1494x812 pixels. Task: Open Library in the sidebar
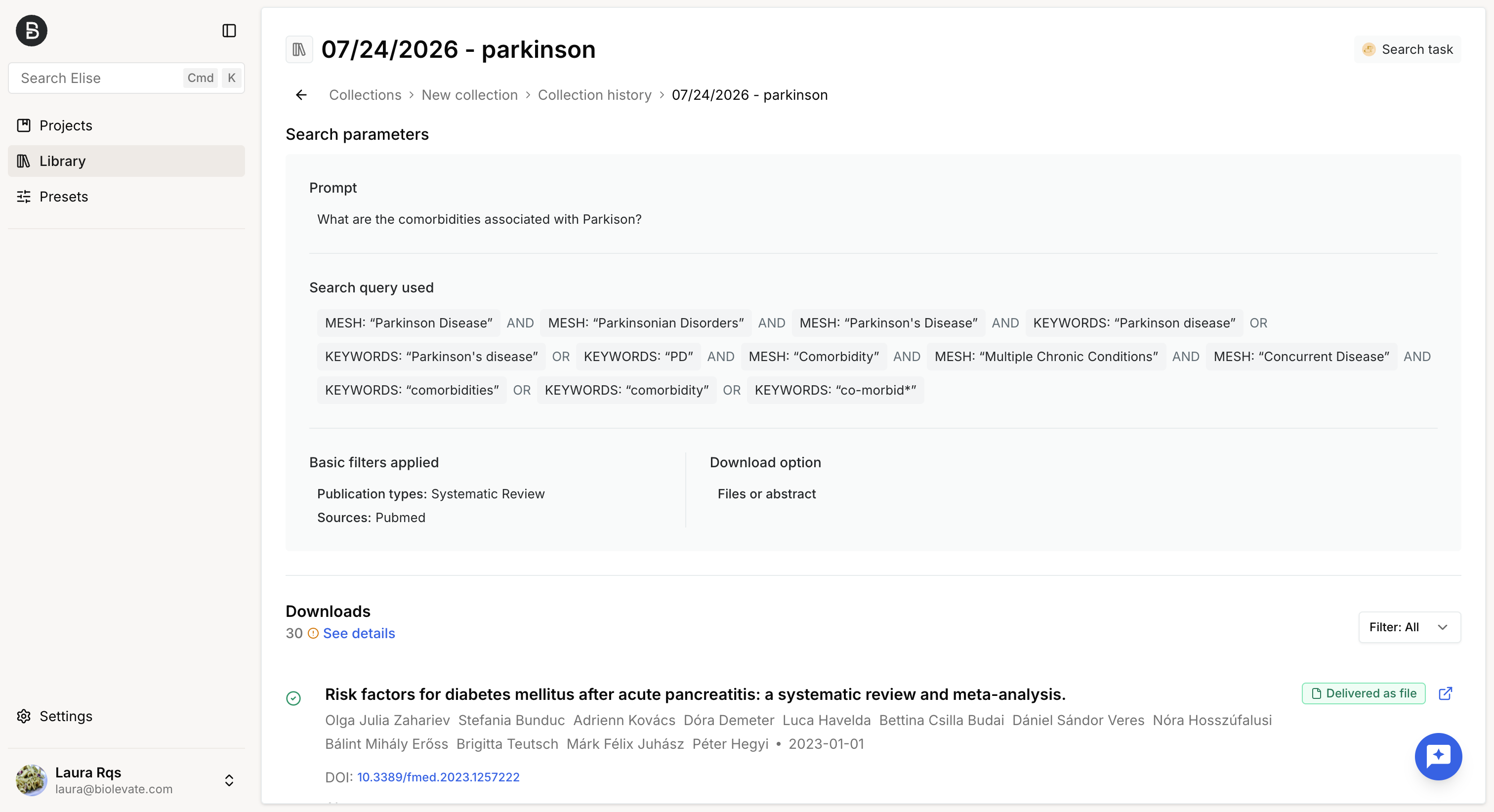coord(126,161)
